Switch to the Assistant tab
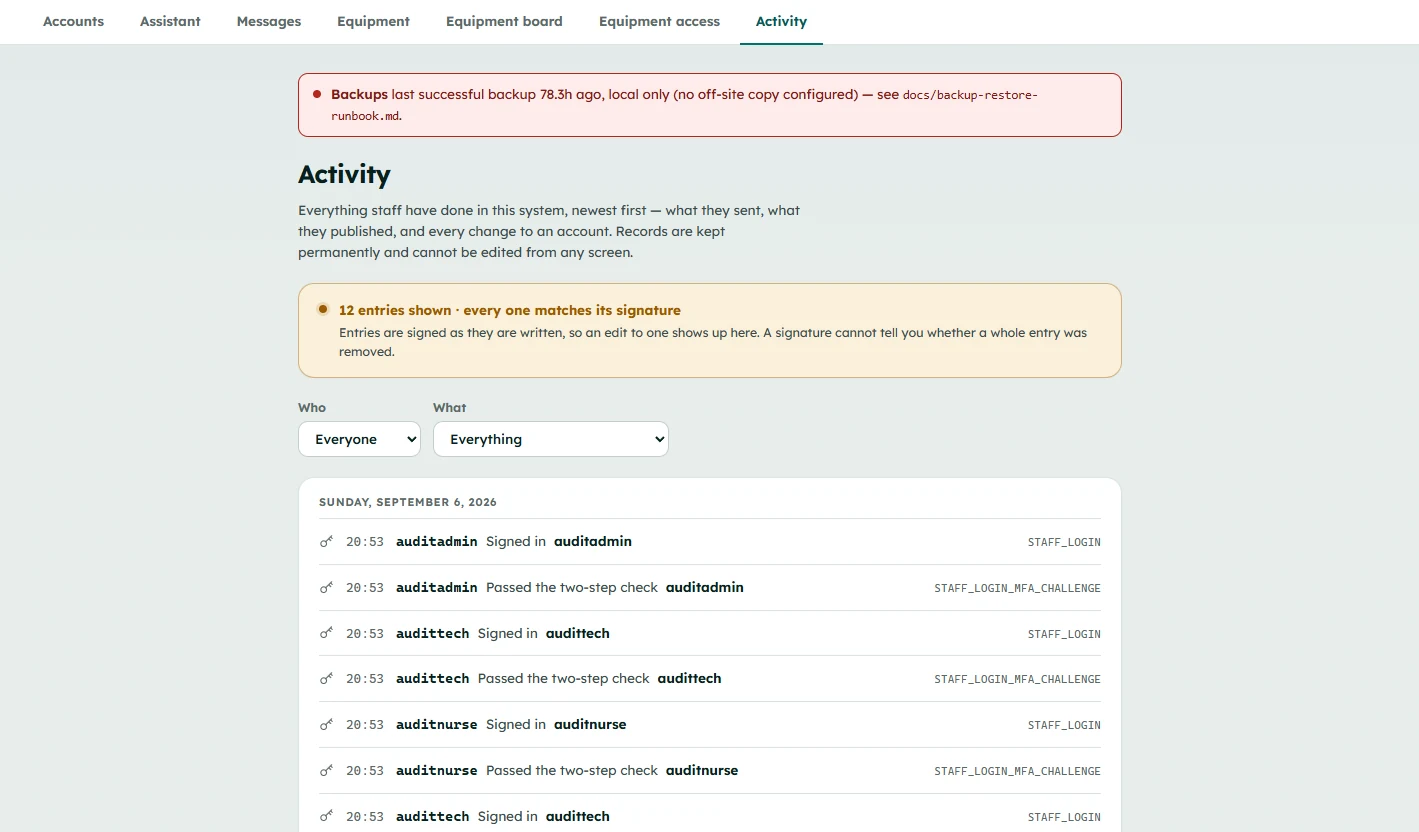 [x=170, y=21]
